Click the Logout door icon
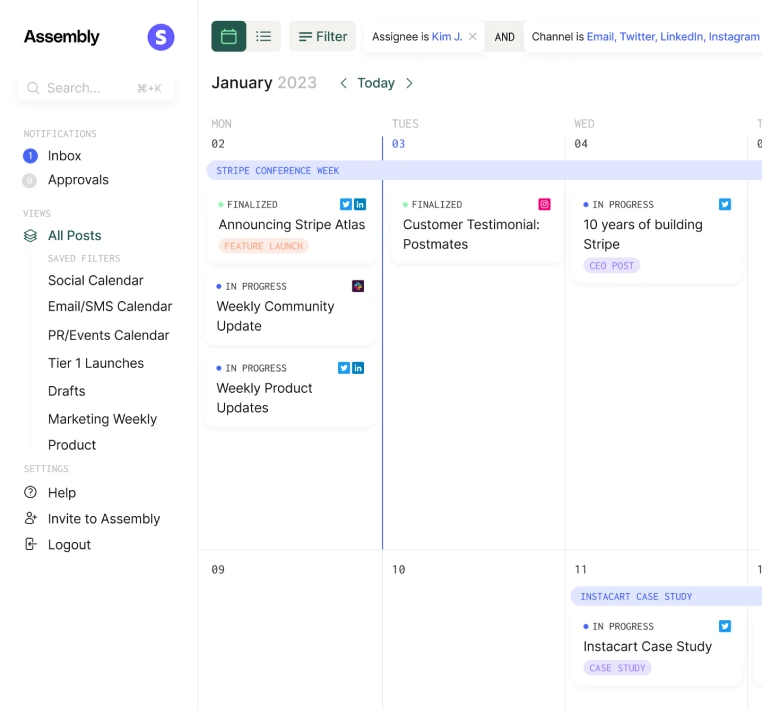 [x=31, y=544]
